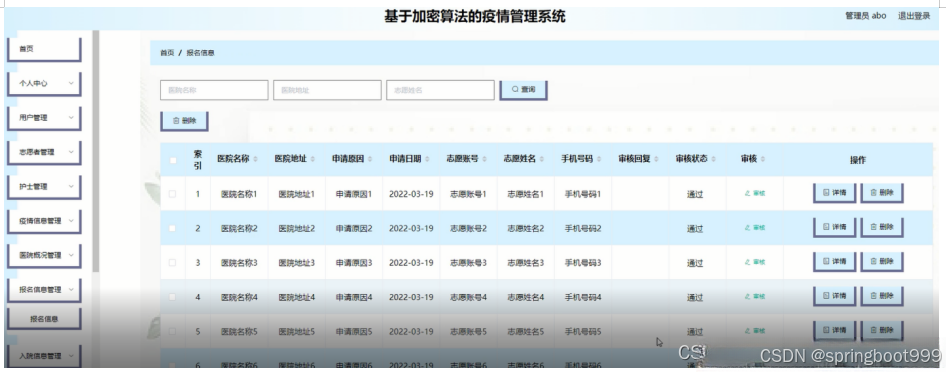The image size is (946, 372).
Task: Sort by 审核 column arrows
Action: pos(763,159)
